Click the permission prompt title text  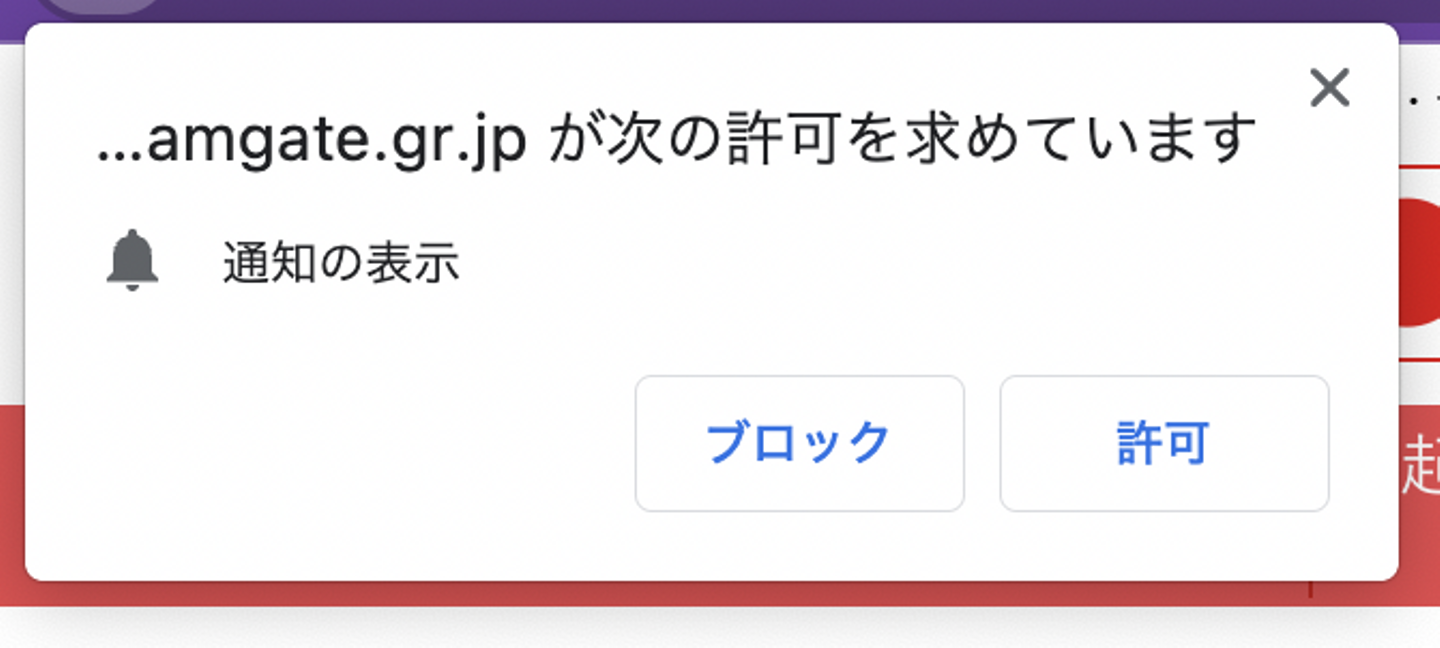[x=676, y=141]
